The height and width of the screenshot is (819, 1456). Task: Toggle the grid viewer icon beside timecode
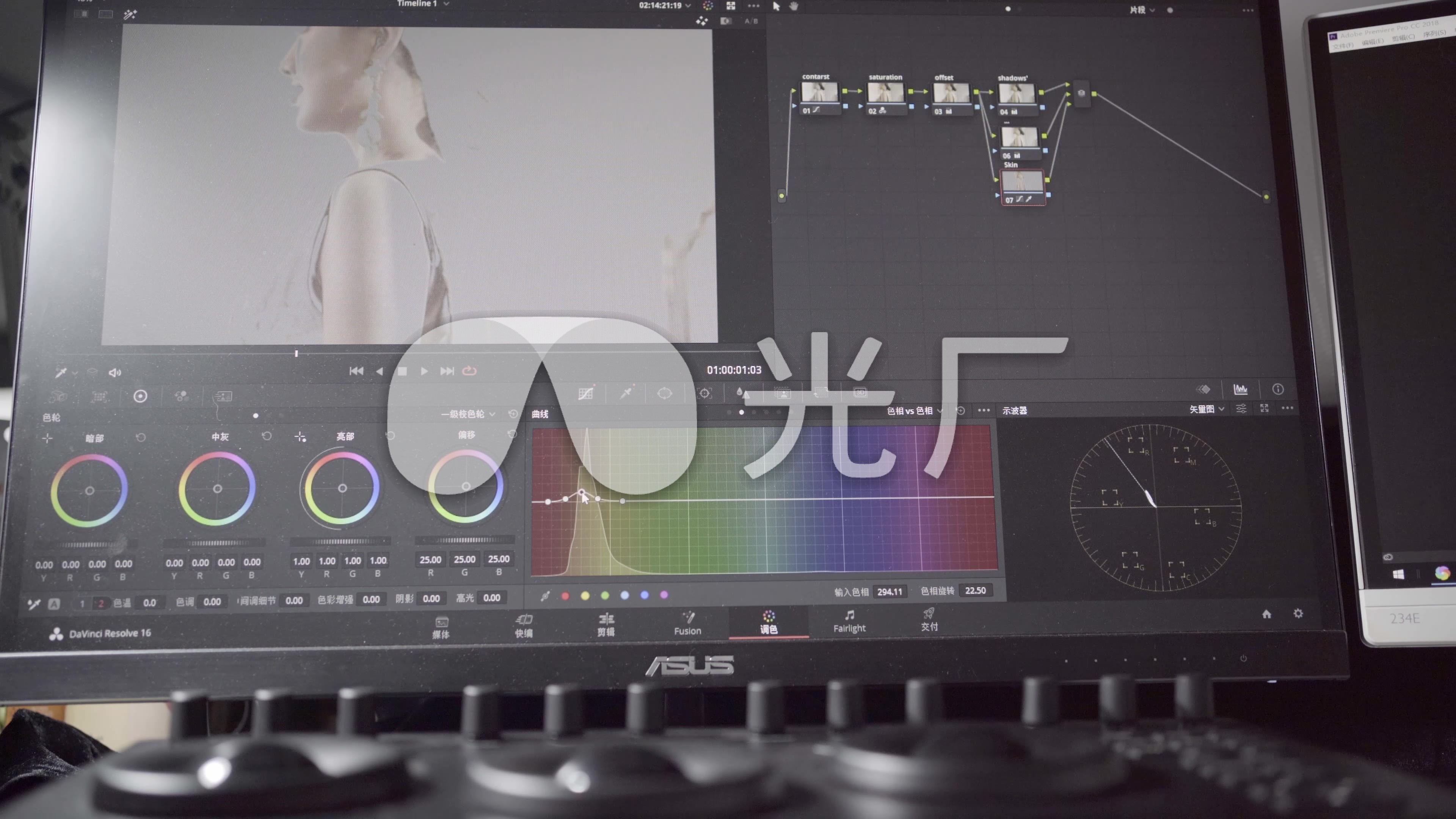[731, 6]
